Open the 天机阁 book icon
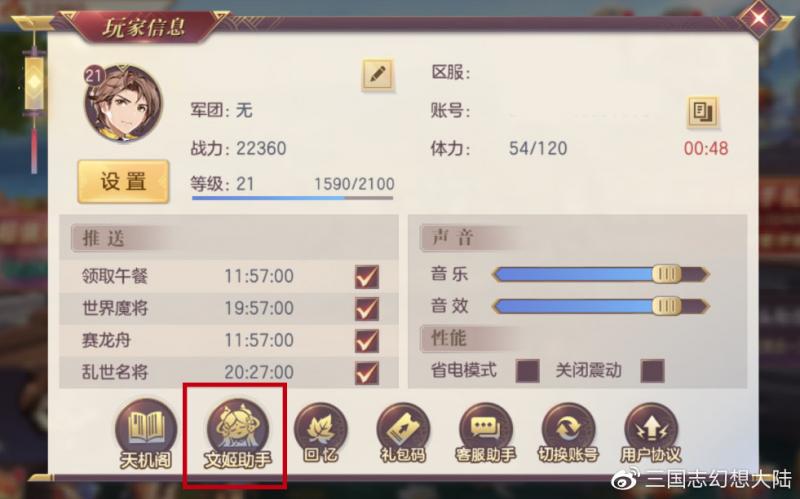This screenshot has width=800, height=499. [146, 433]
